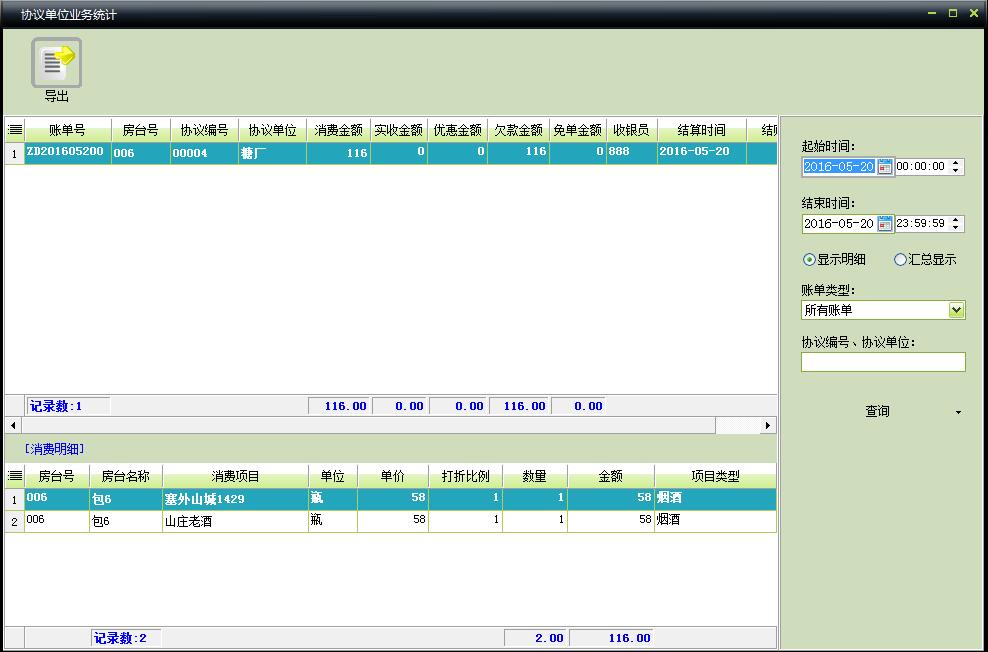This screenshot has height=652, width=988.
Task: Click the end time field 23:59:59
Action: point(921,224)
